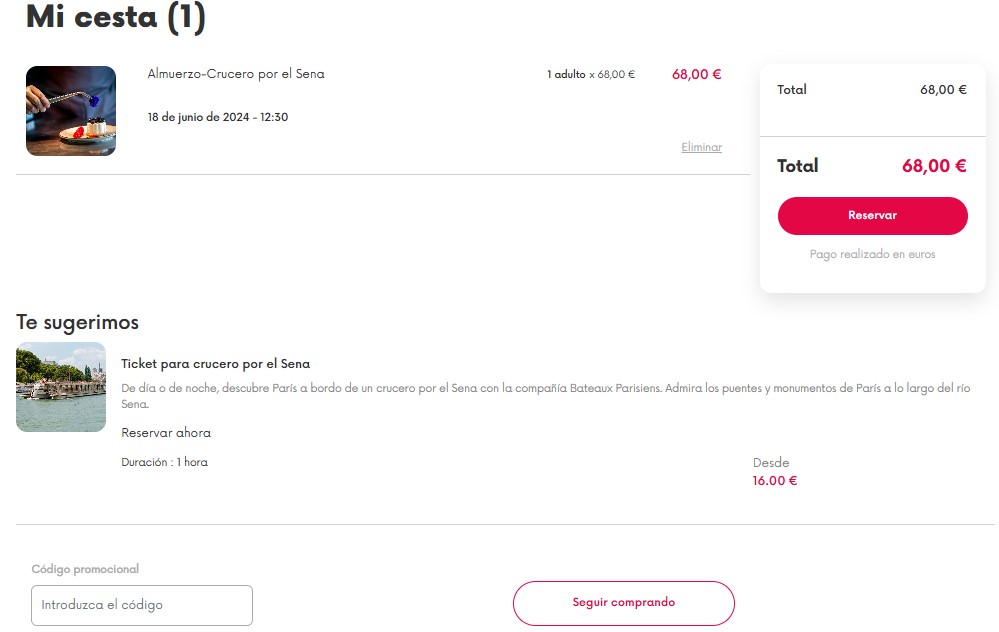Click the 1 adulto x 68,00 € quantity text

[x=590, y=75]
